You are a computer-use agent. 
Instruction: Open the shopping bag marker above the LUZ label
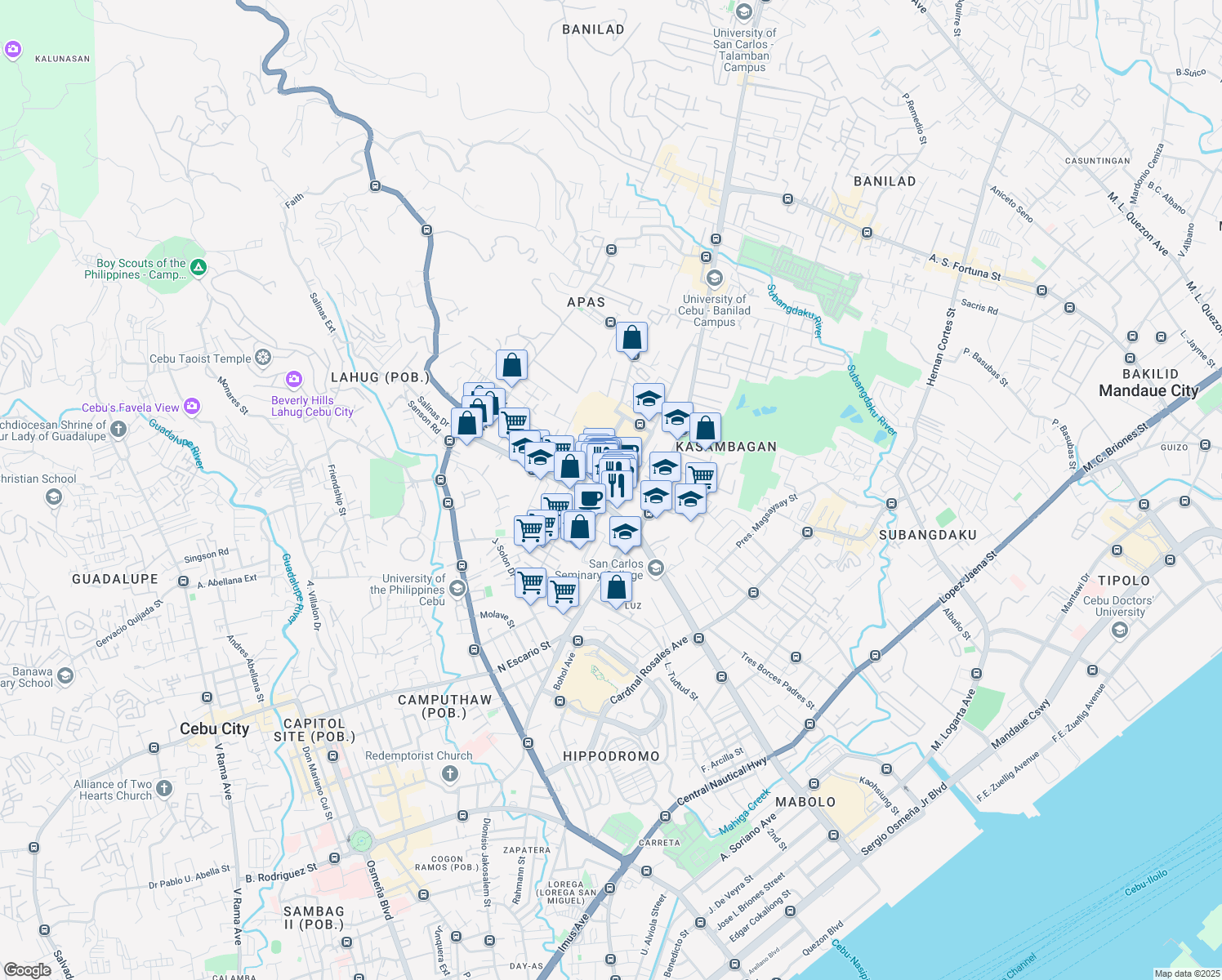pyautogui.click(x=617, y=587)
